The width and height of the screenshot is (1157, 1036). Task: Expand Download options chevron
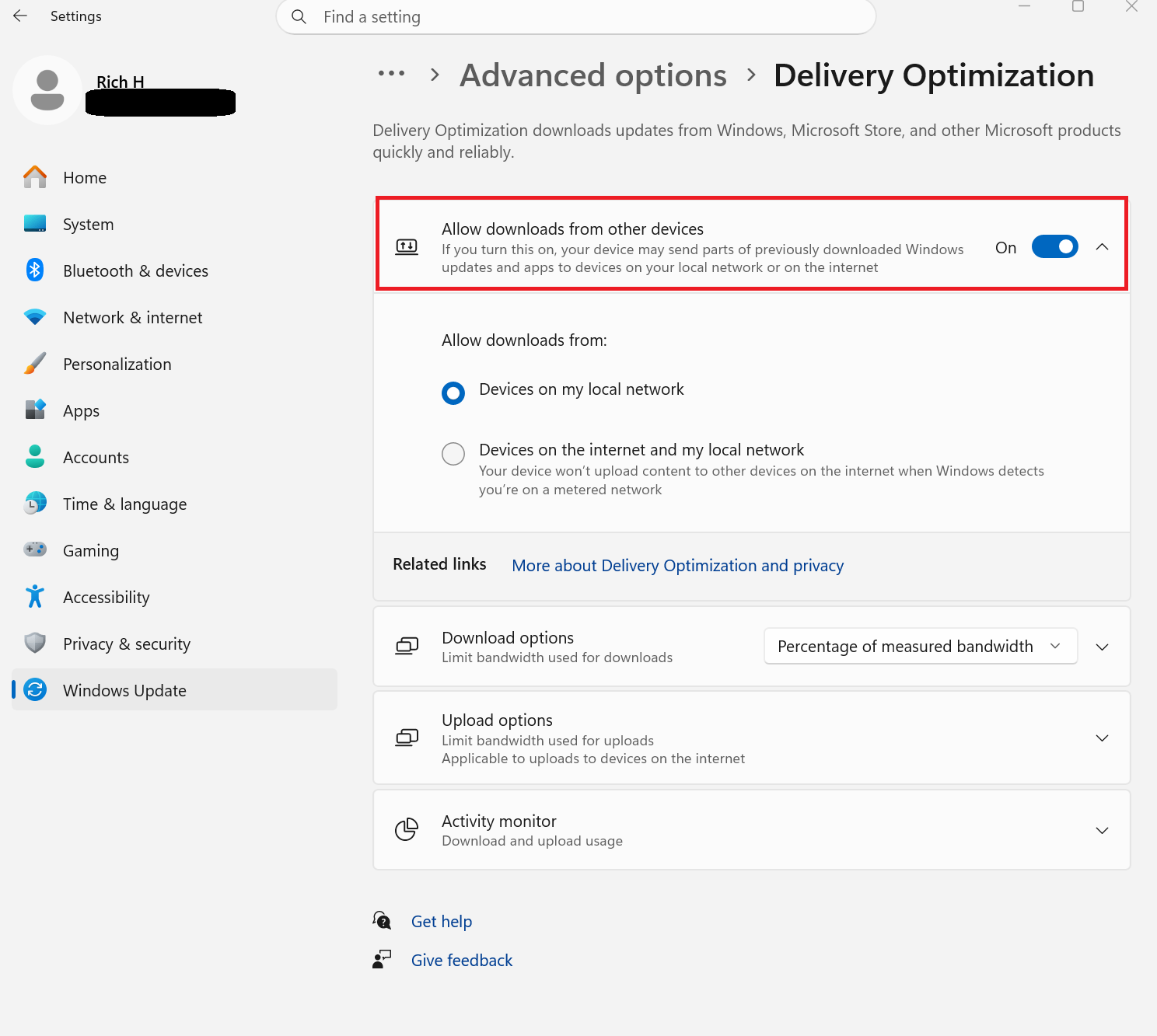(1102, 647)
